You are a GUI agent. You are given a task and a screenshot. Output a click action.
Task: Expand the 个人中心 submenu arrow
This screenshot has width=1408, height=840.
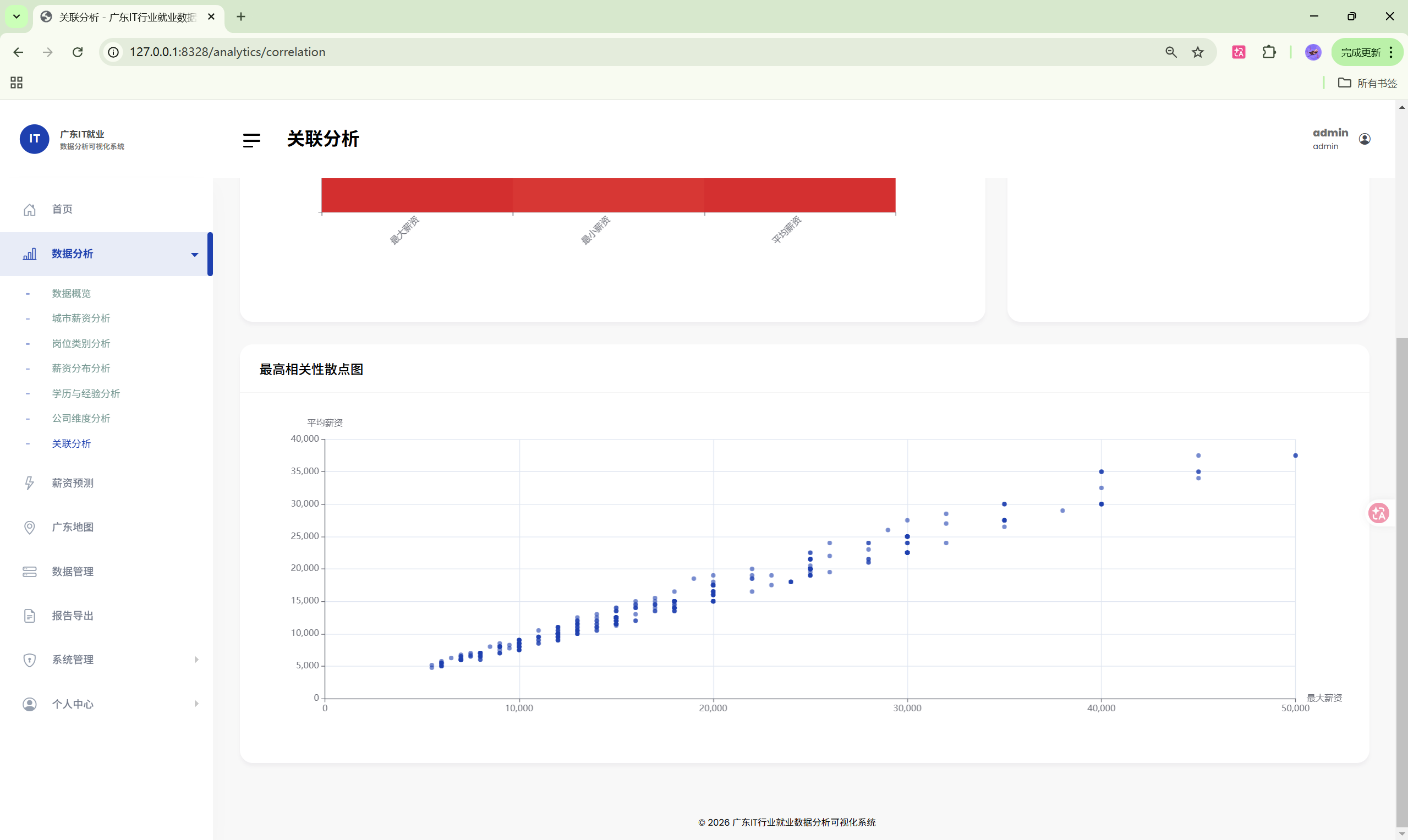coord(196,704)
